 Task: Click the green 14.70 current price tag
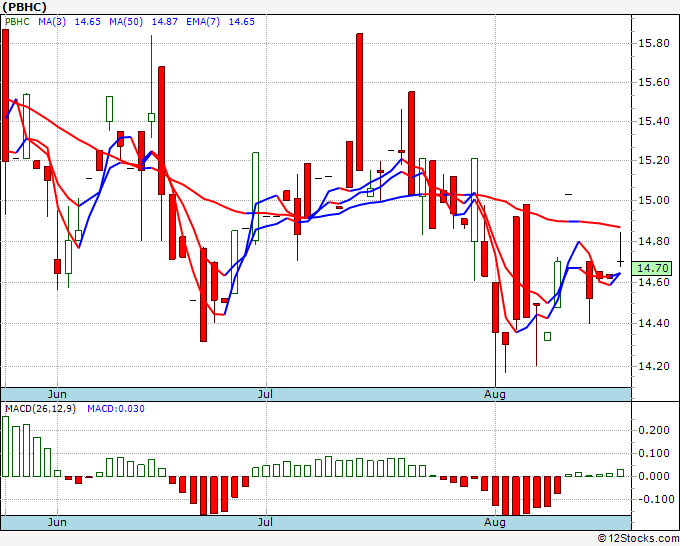coord(652,268)
